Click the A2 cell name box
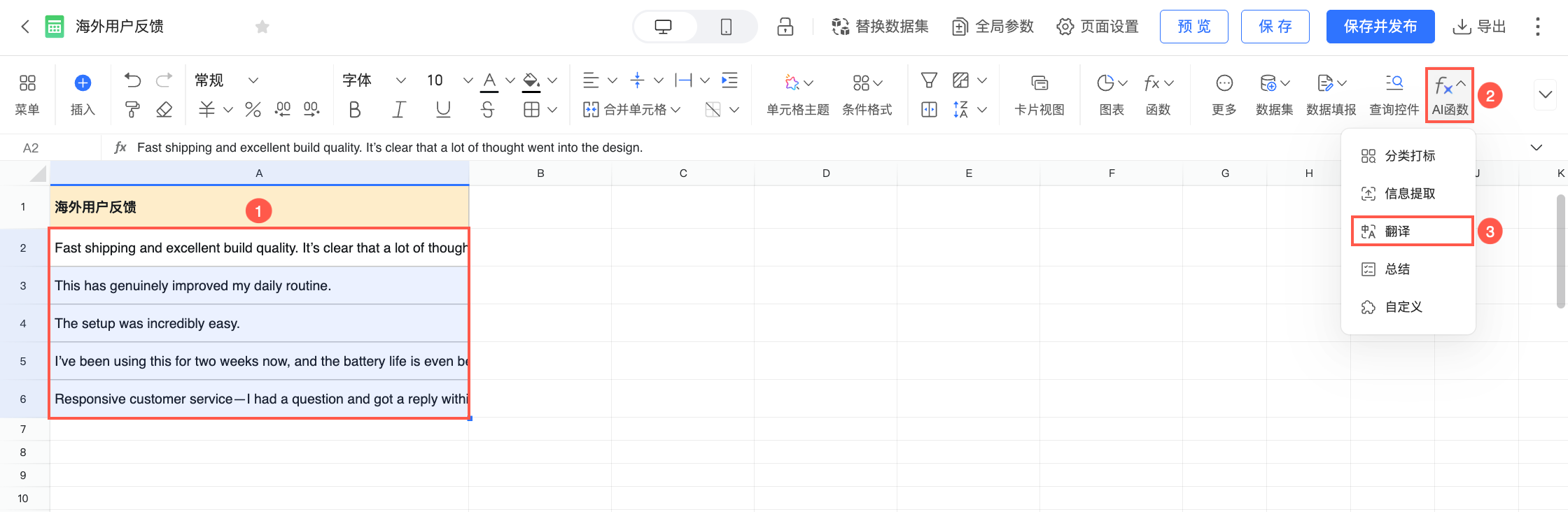The height and width of the screenshot is (512, 1568). click(x=50, y=148)
